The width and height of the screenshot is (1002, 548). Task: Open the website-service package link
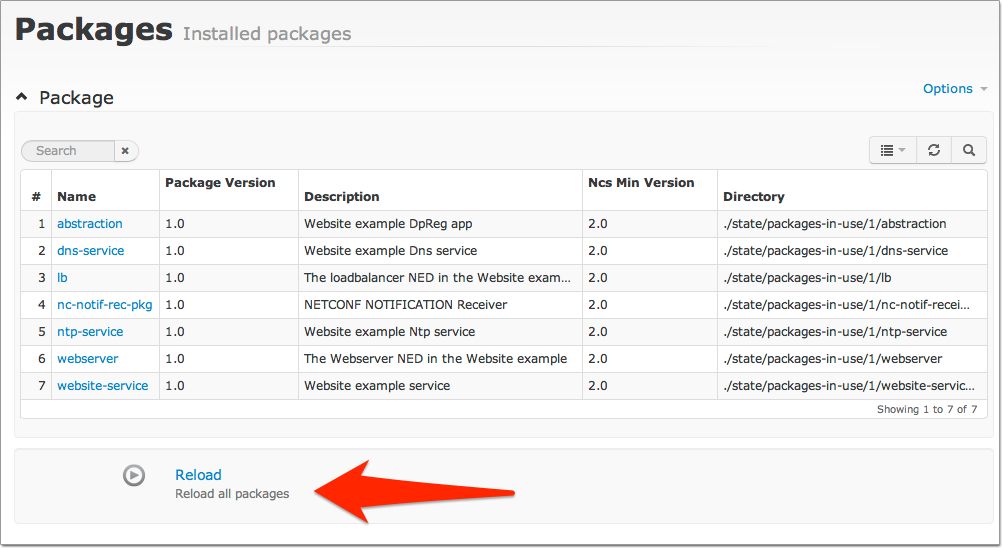point(102,386)
